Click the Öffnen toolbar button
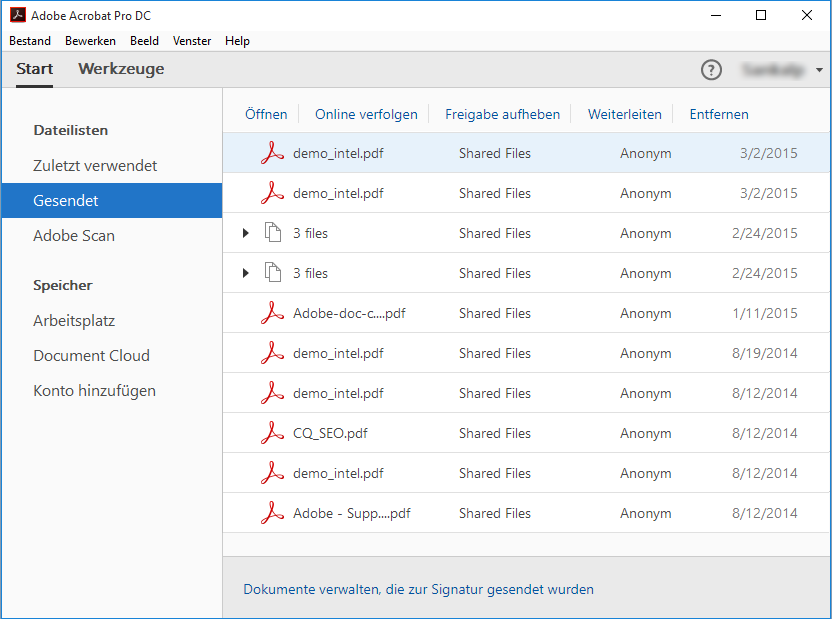The height and width of the screenshot is (619, 832). [x=266, y=114]
